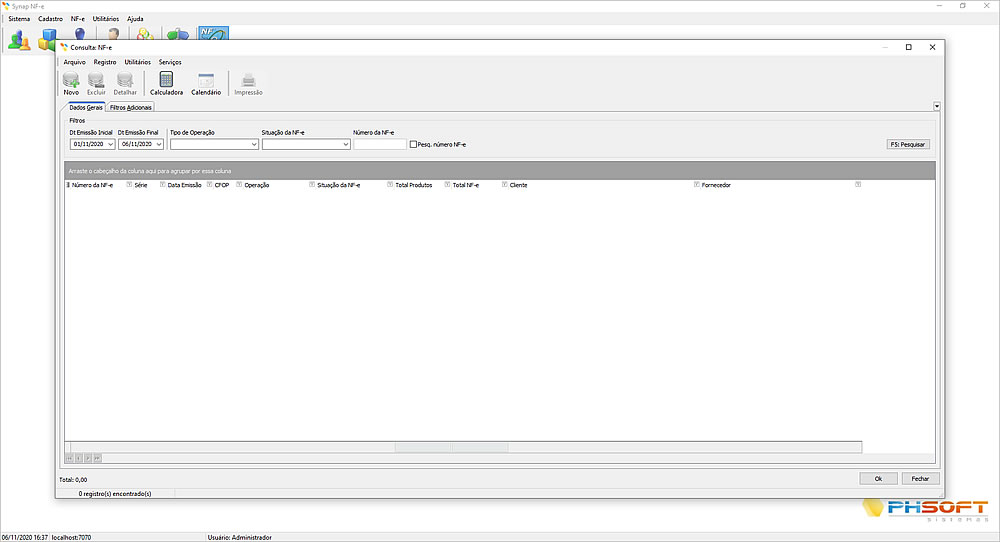Image resolution: width=1000 pixels, height=542 pixels.
Task: Click the Número da NF-e input field
Action: [380, 144]
